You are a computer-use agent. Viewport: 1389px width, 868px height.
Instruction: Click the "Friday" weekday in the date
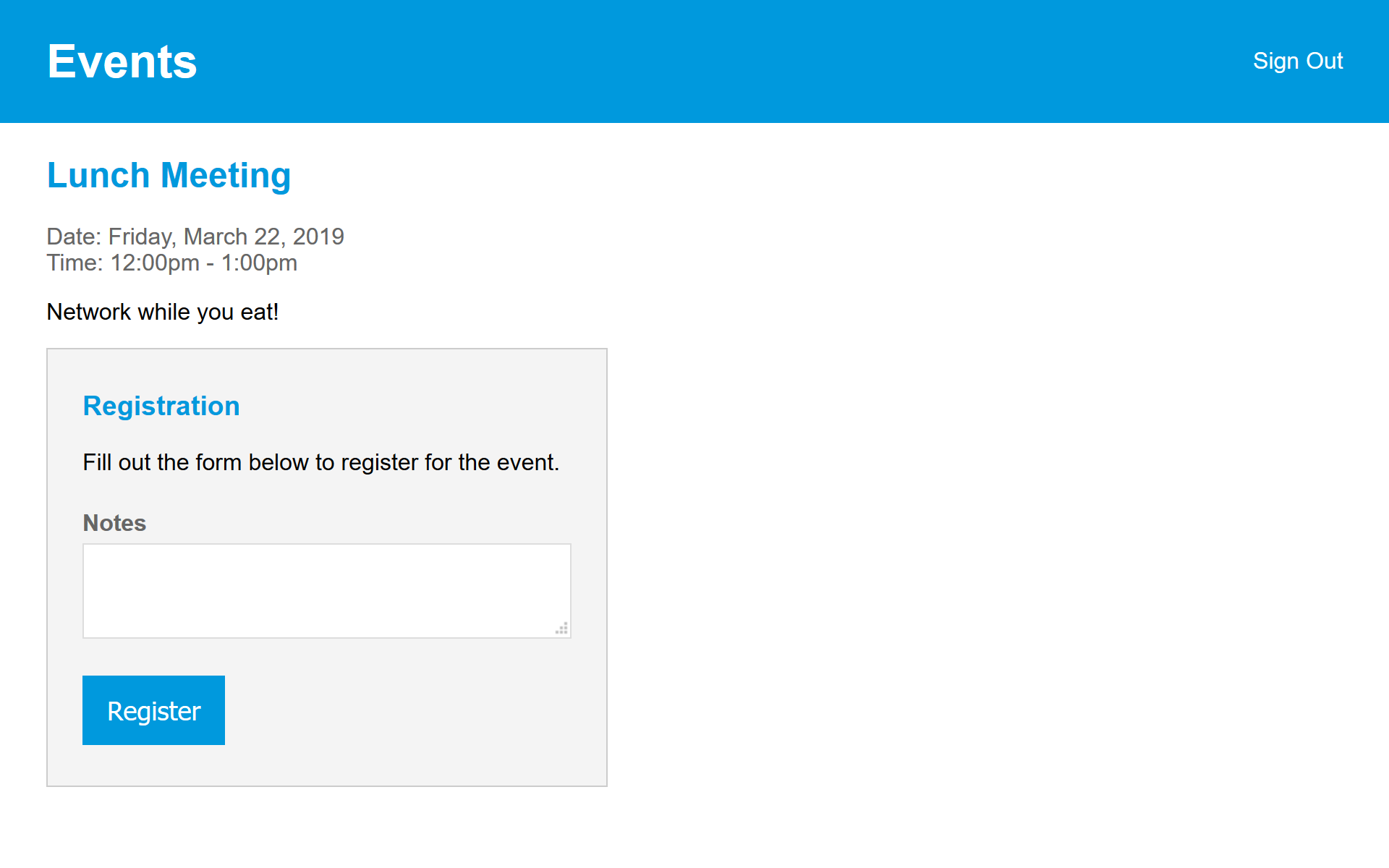coord(141,237)
